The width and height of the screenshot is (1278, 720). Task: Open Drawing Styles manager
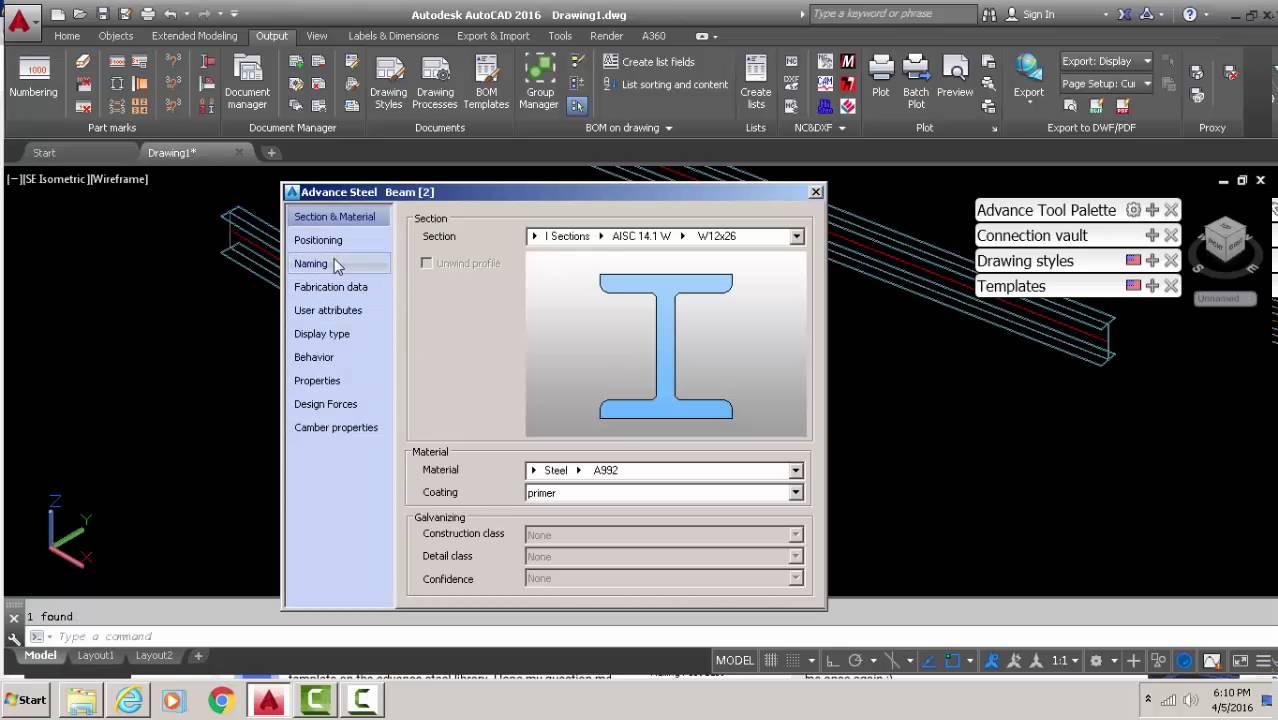(388, 82)
